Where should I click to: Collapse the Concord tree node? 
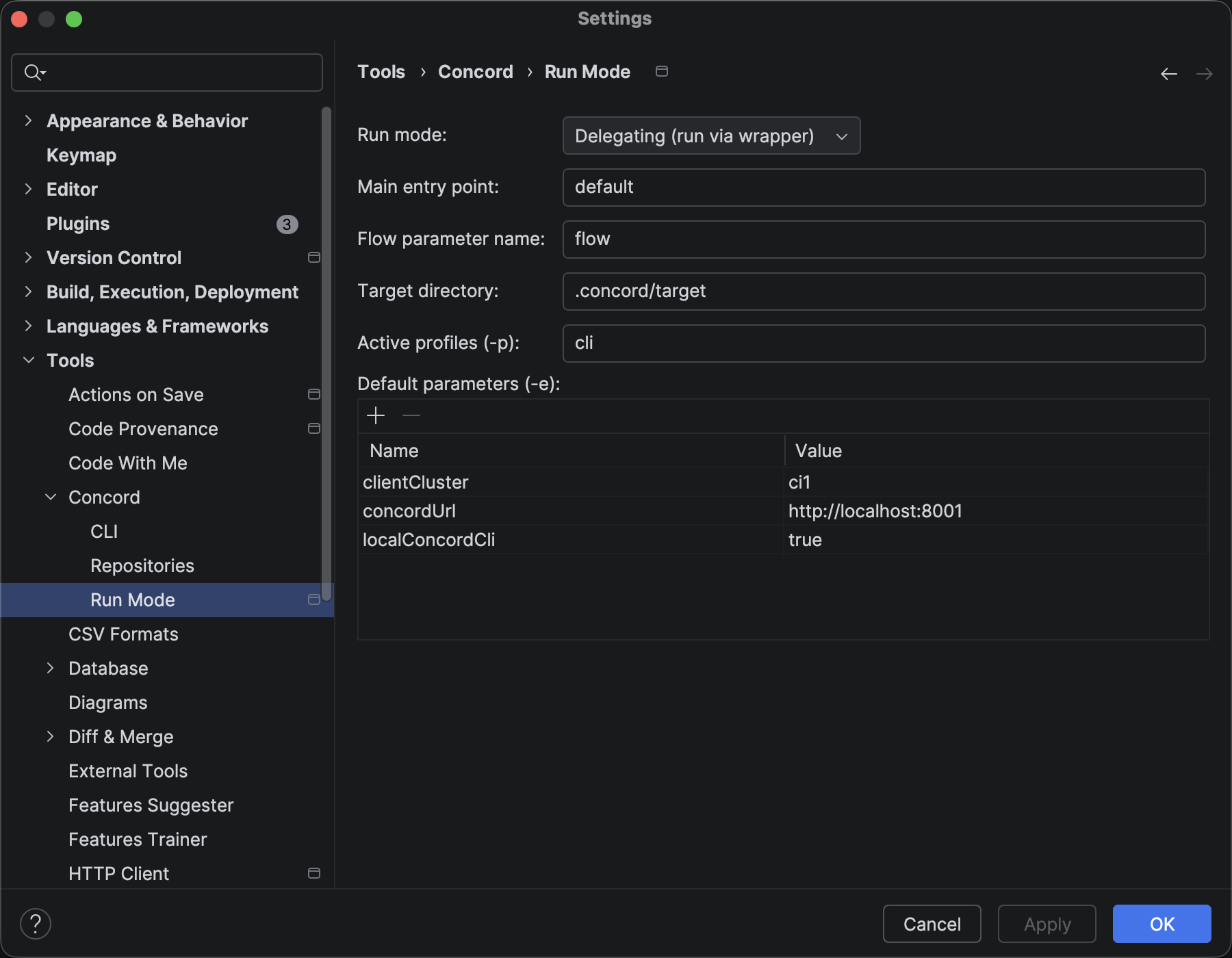point(51,497)
